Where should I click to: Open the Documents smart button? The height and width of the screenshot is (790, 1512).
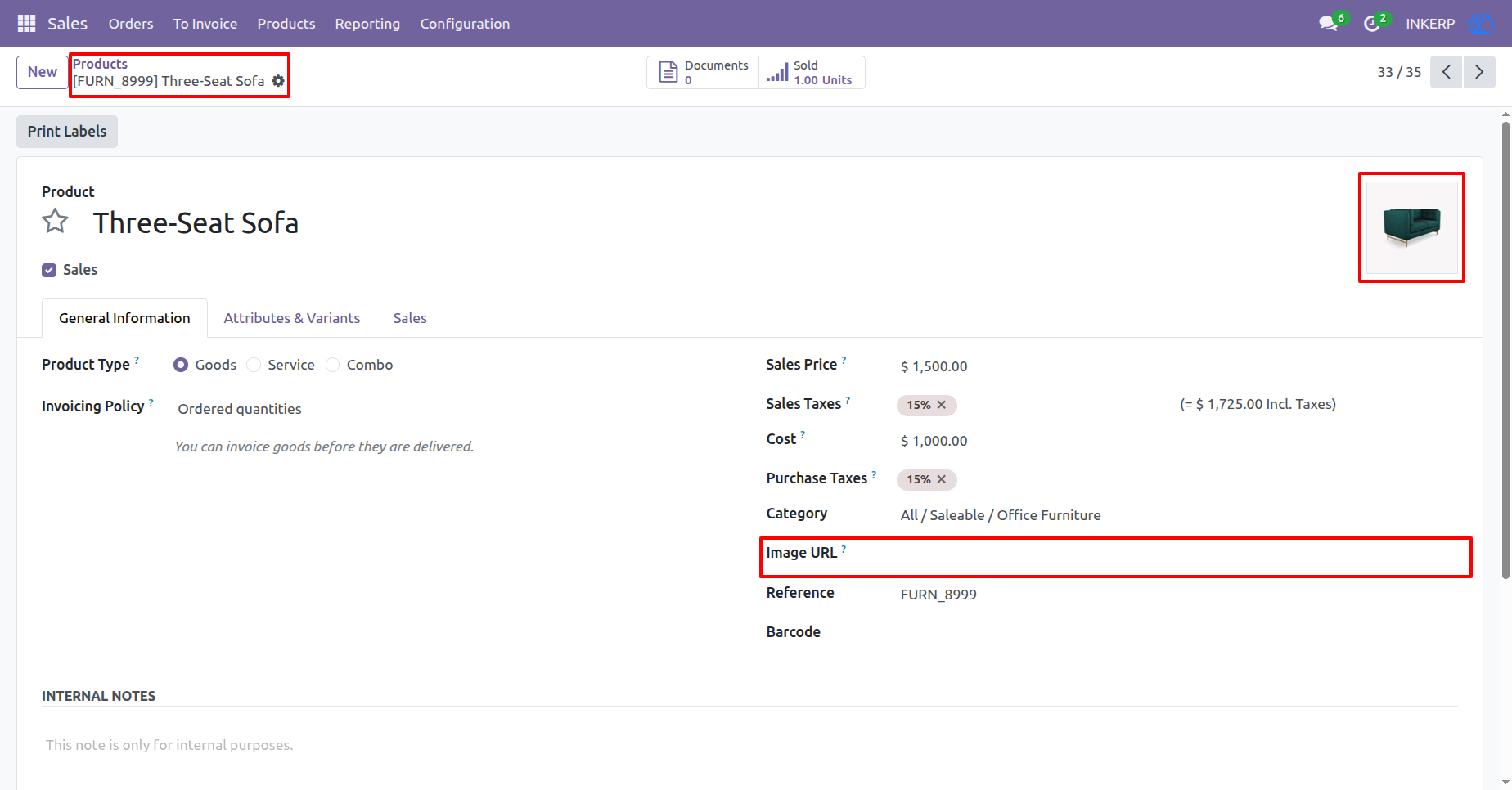[x=703, y=72]
